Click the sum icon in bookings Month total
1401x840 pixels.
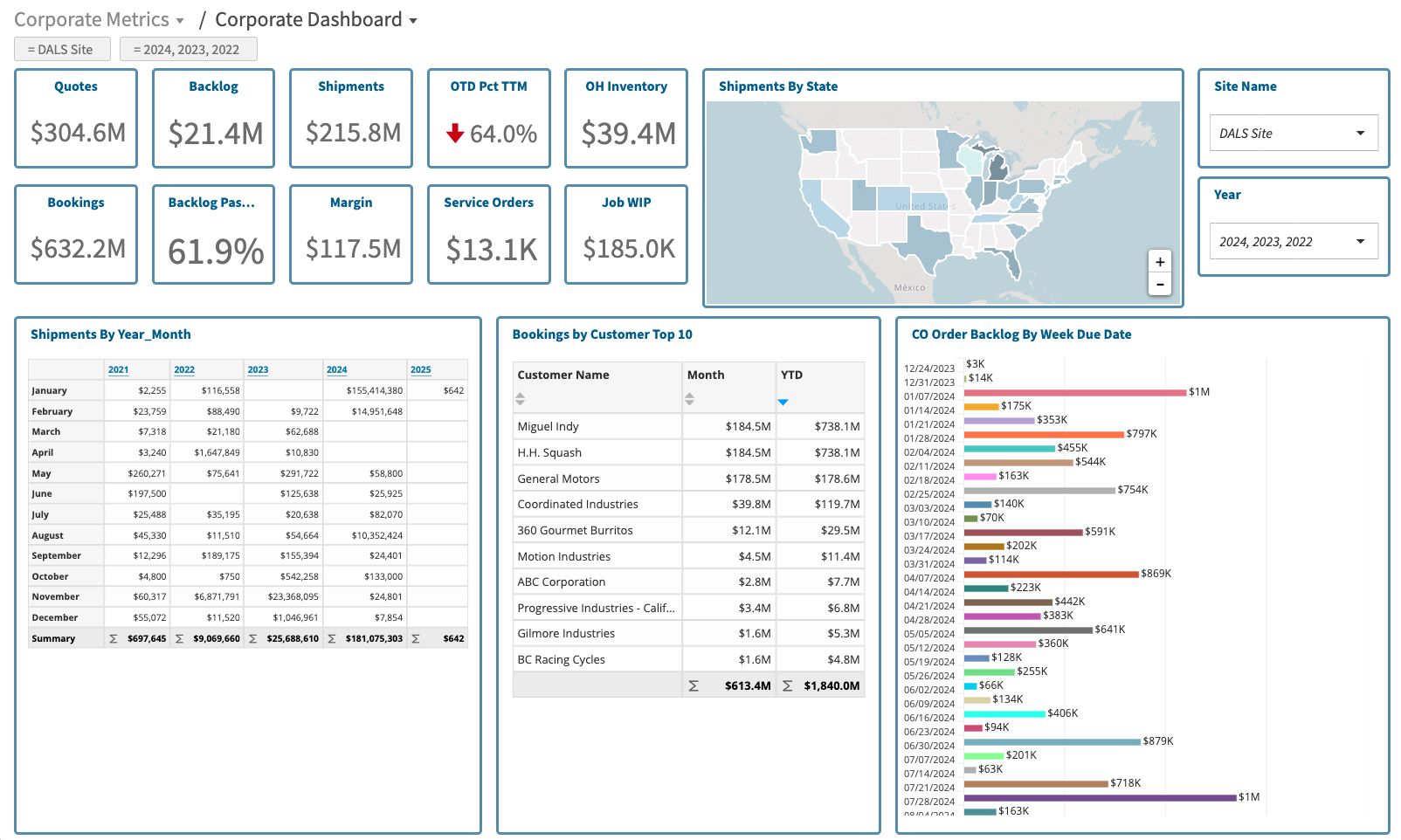point(694,686)
